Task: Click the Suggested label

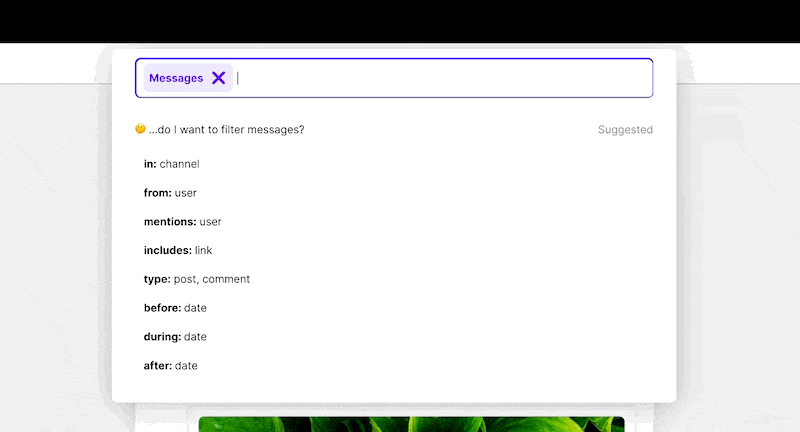Action: point(625,130)
